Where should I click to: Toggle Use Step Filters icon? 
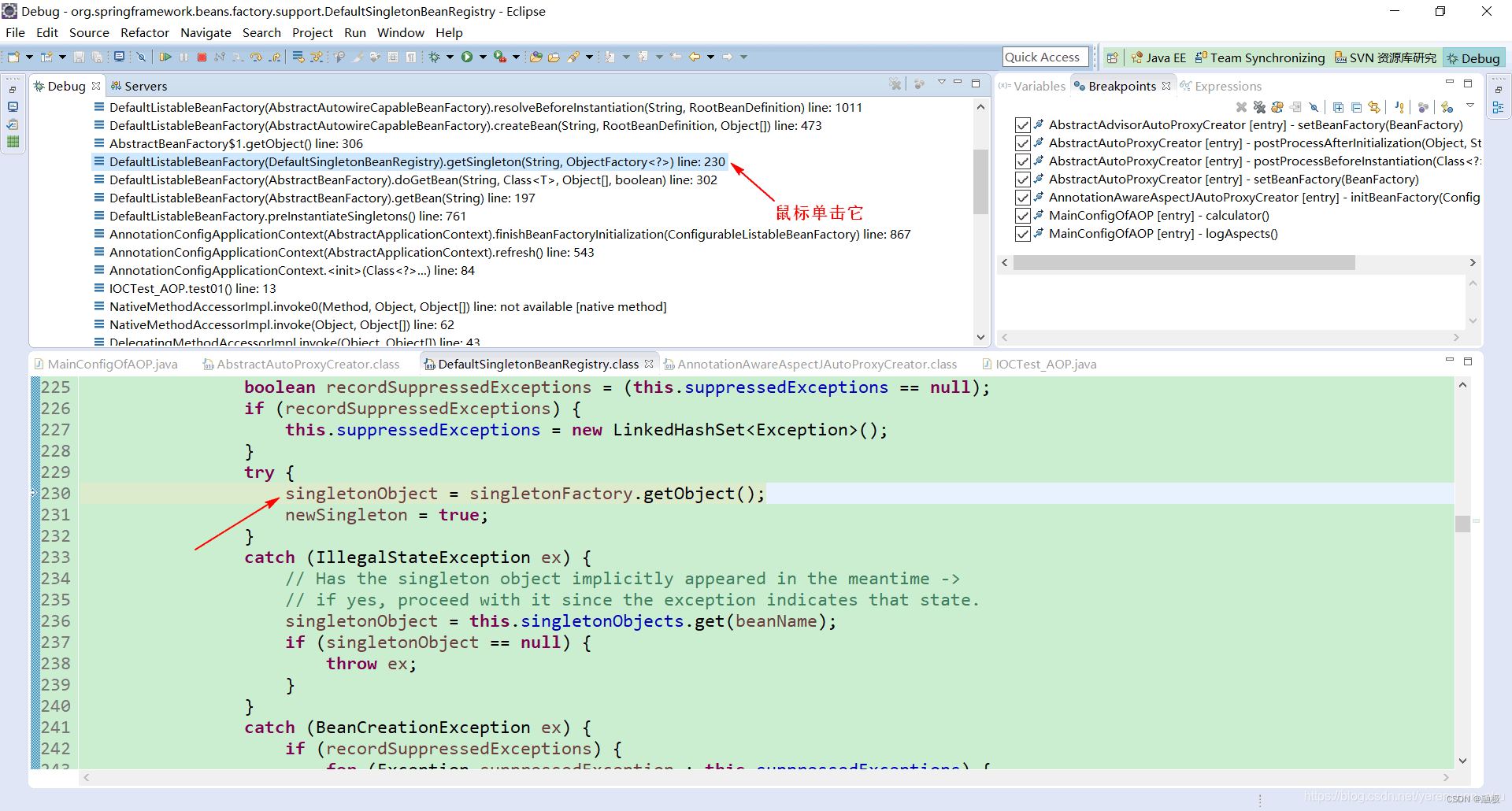tap(316, 57)
